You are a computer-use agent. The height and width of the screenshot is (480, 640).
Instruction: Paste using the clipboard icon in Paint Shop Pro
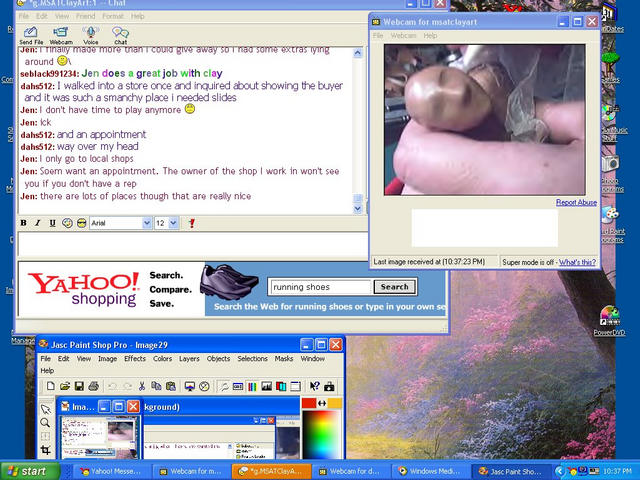[x=171, y=386]
